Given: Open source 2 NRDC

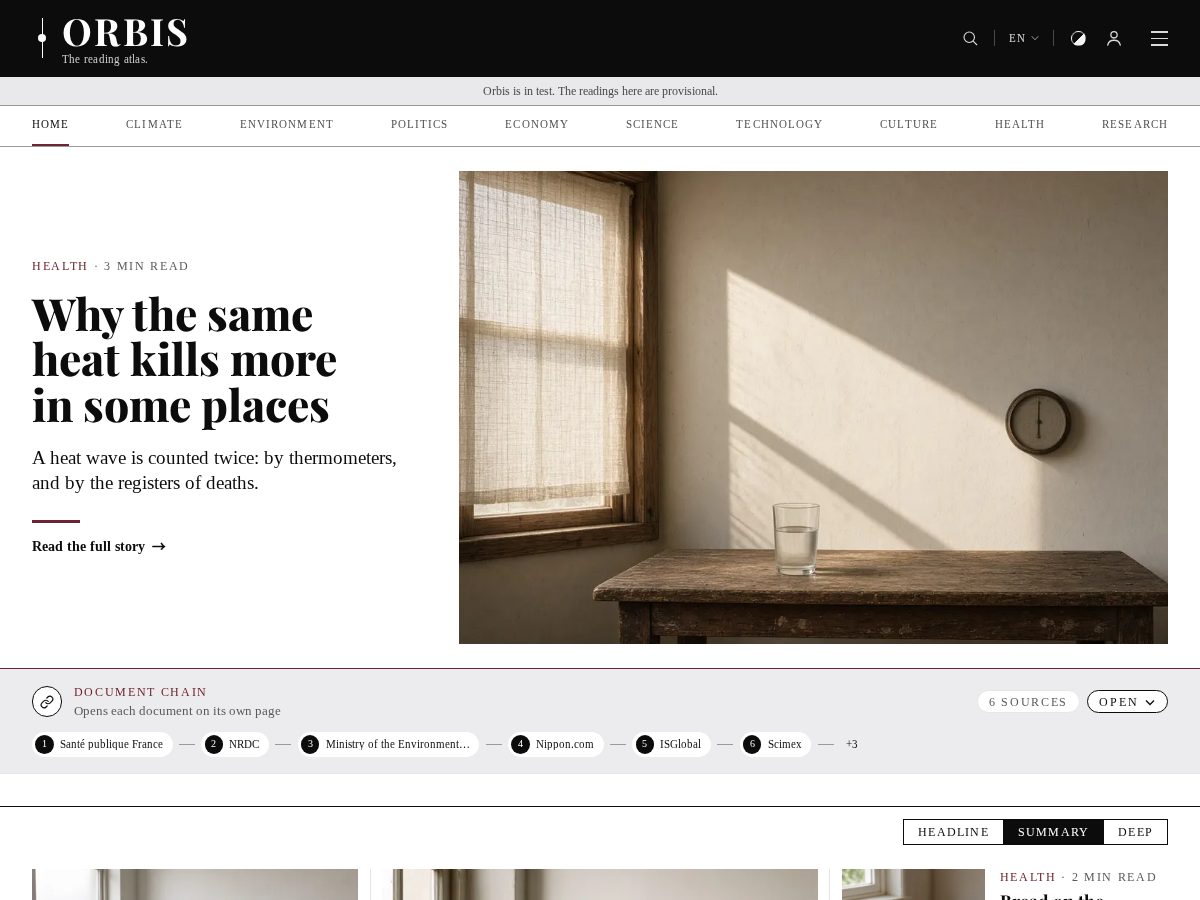Looking at the screenshot, I should point(235,744).
